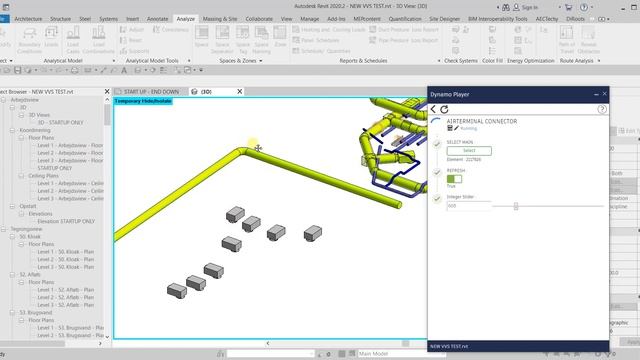The image size is (640, 360).
Task: Click the Loads tool icon
Action: pyautogui.click(x=51, y=33)
